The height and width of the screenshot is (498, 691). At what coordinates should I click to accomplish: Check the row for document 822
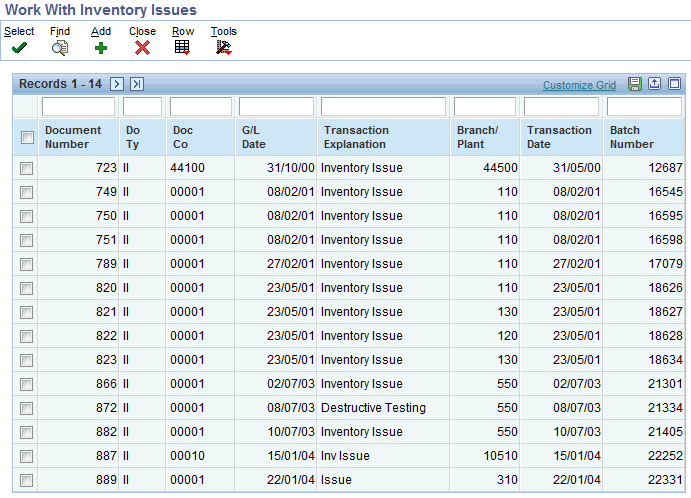click(x=26, y=337)
